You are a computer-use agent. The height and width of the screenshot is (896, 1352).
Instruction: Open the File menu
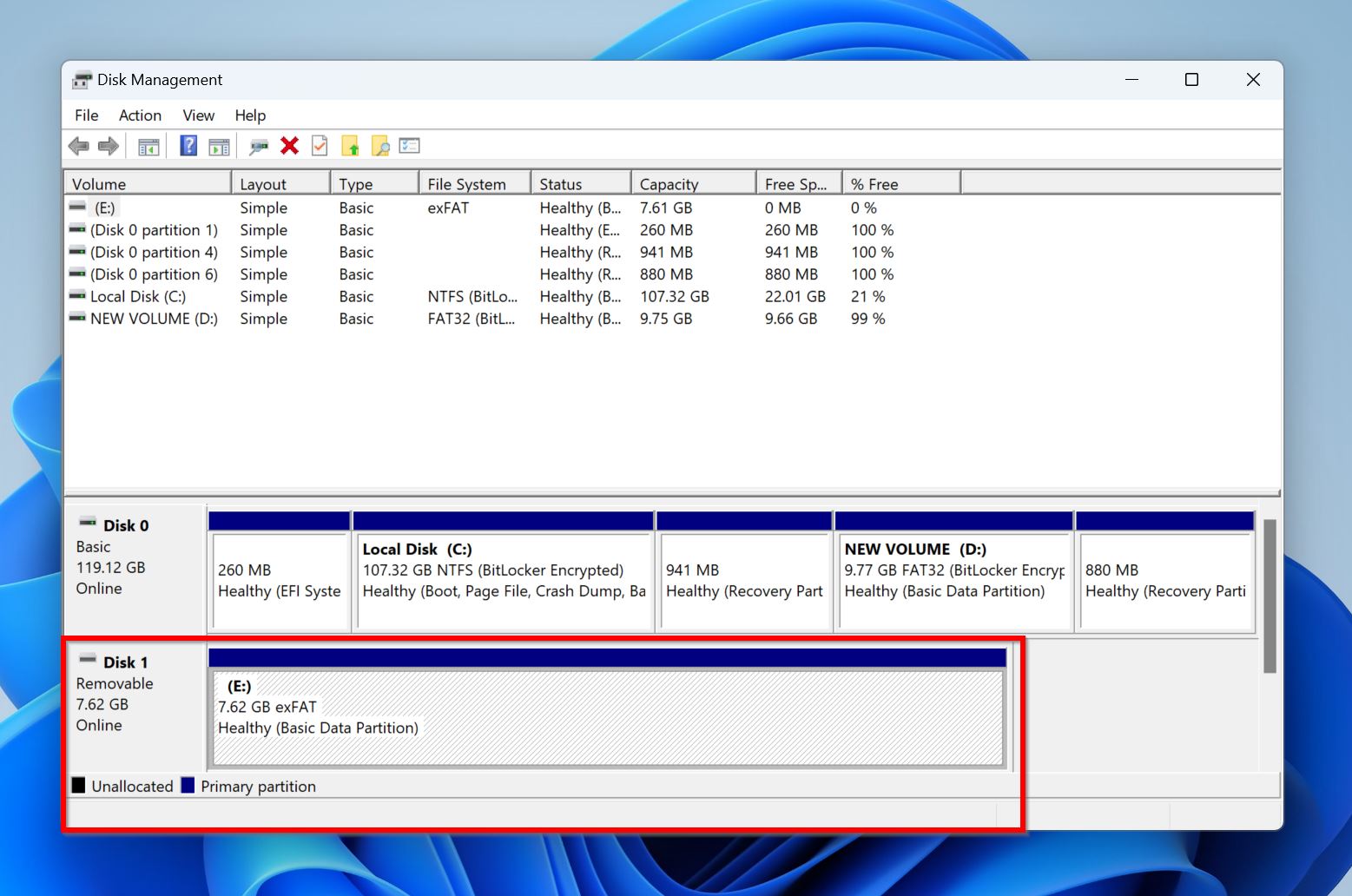[86, 115]
